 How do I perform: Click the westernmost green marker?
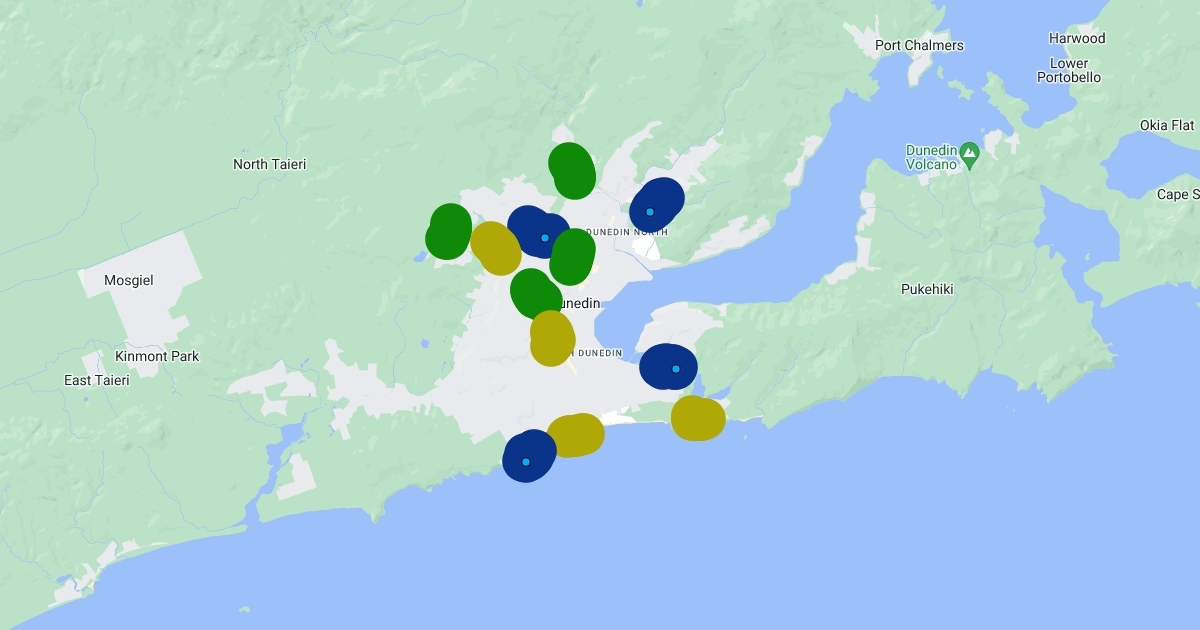448,231
